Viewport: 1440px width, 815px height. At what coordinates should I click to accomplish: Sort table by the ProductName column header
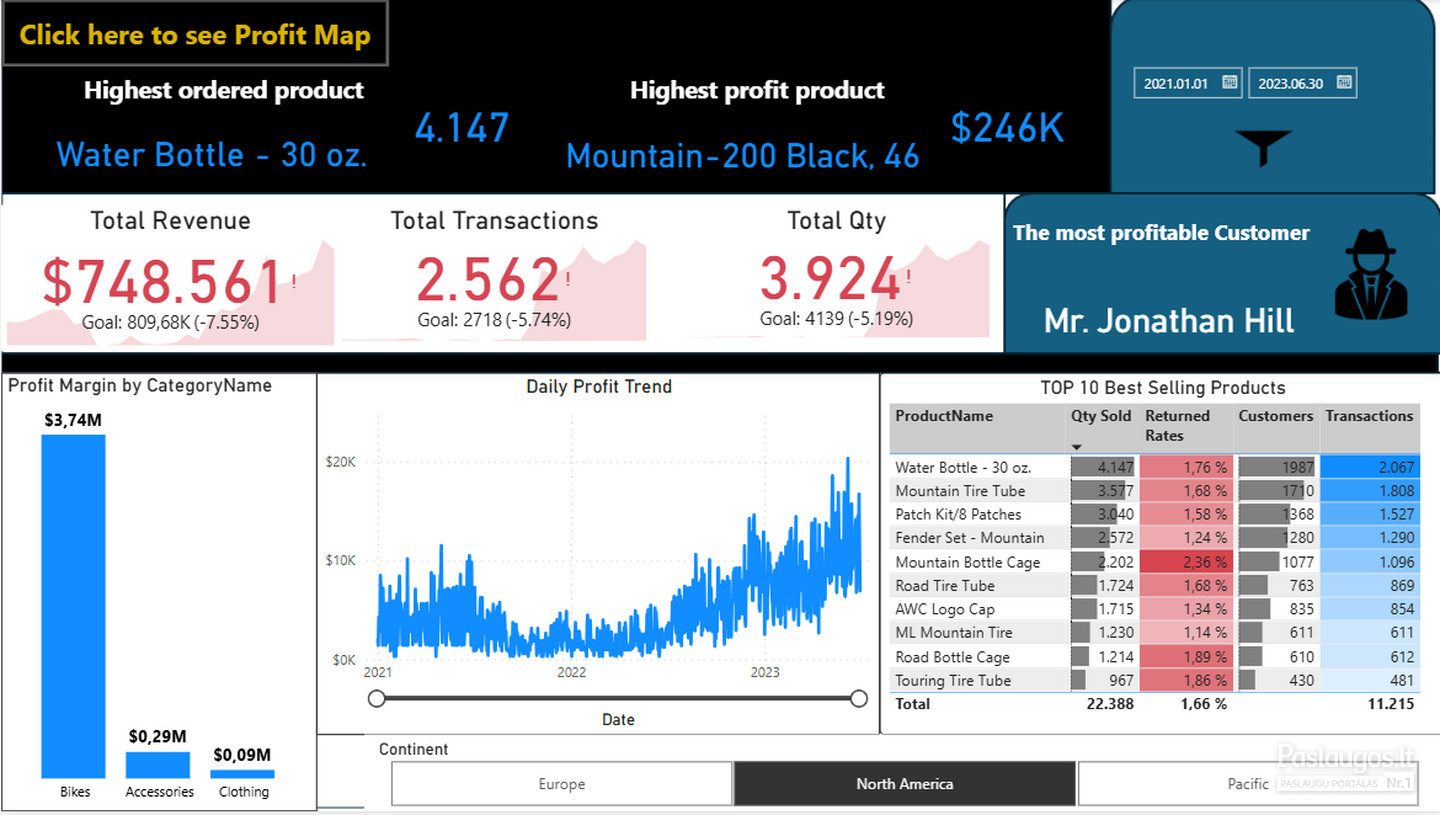[x=944, y=416]
